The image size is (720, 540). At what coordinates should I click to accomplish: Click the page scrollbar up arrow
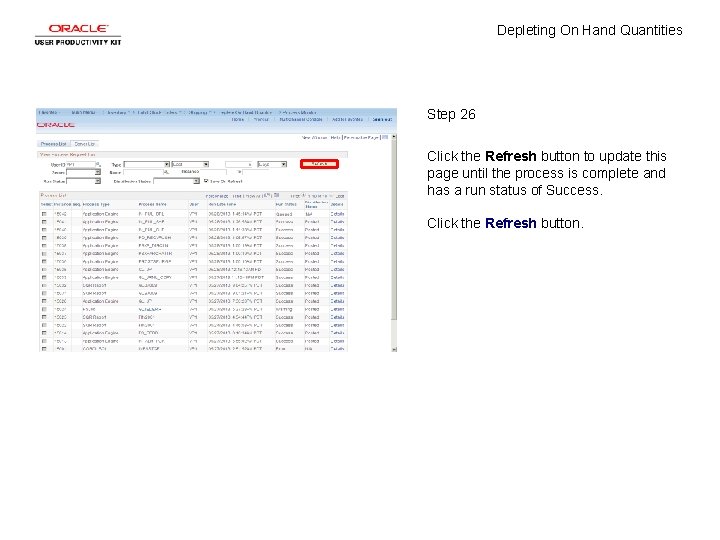pos(394,137)
